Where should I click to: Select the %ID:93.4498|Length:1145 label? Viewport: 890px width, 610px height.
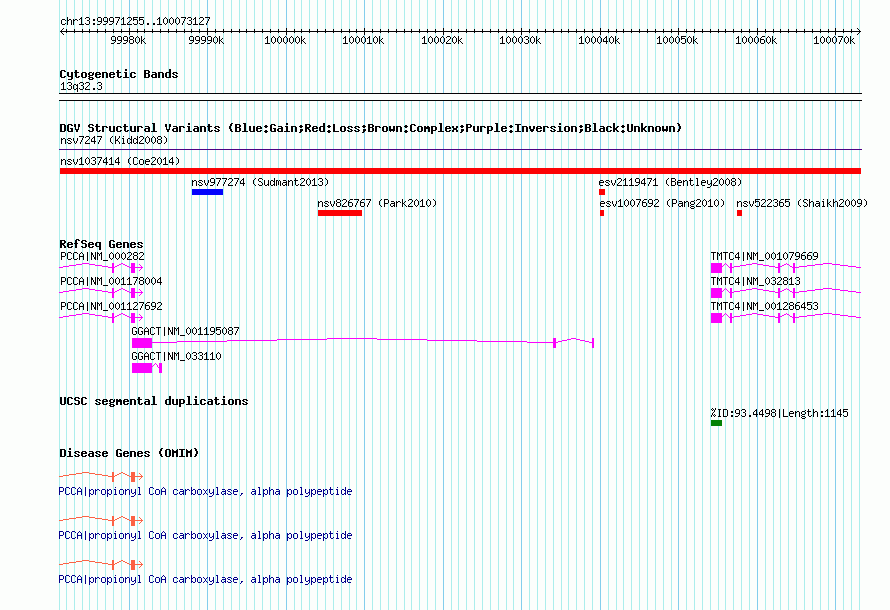coord(779,413)
